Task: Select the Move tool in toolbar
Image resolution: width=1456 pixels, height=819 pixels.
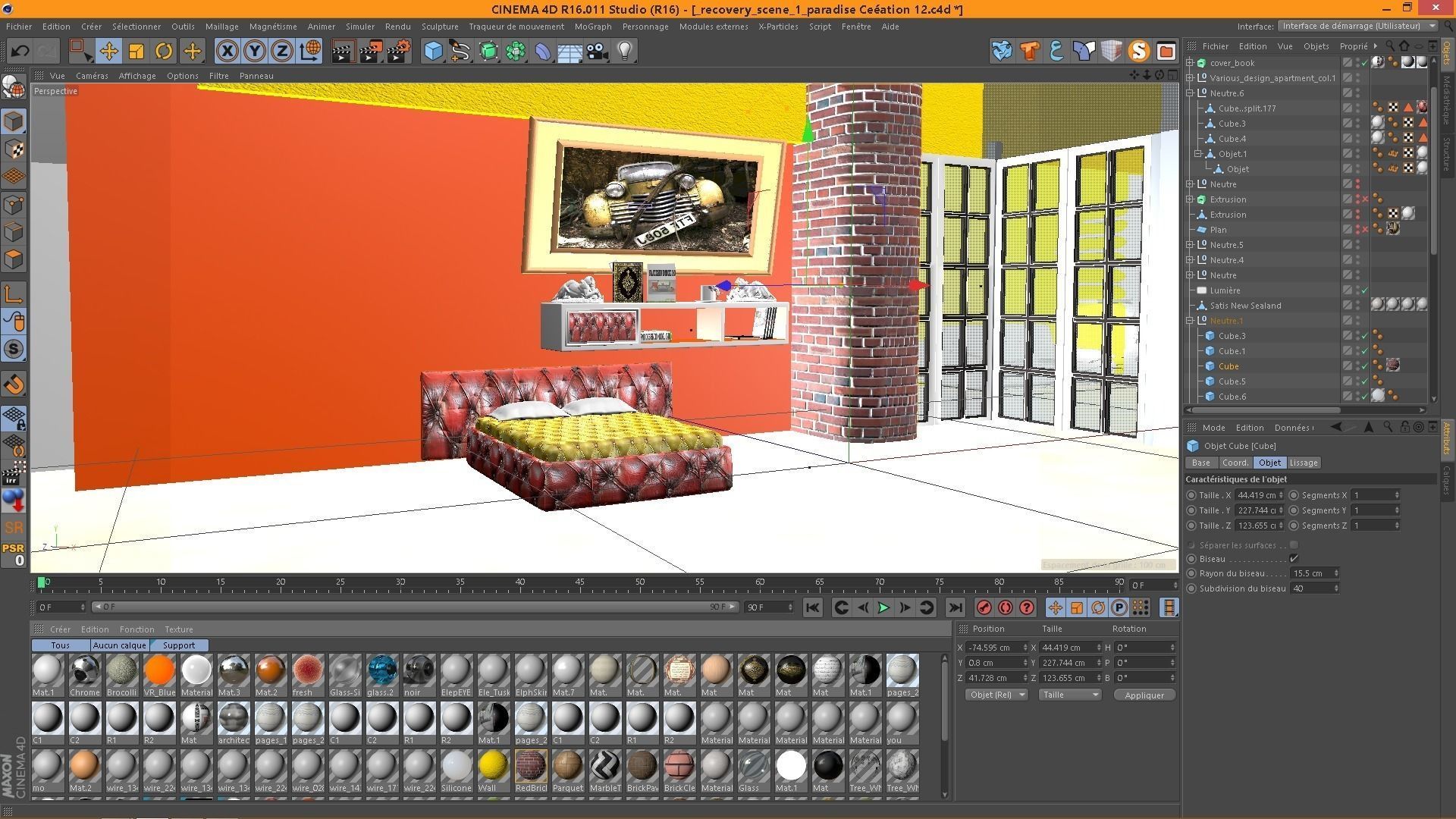Action: tap(108, 52)
